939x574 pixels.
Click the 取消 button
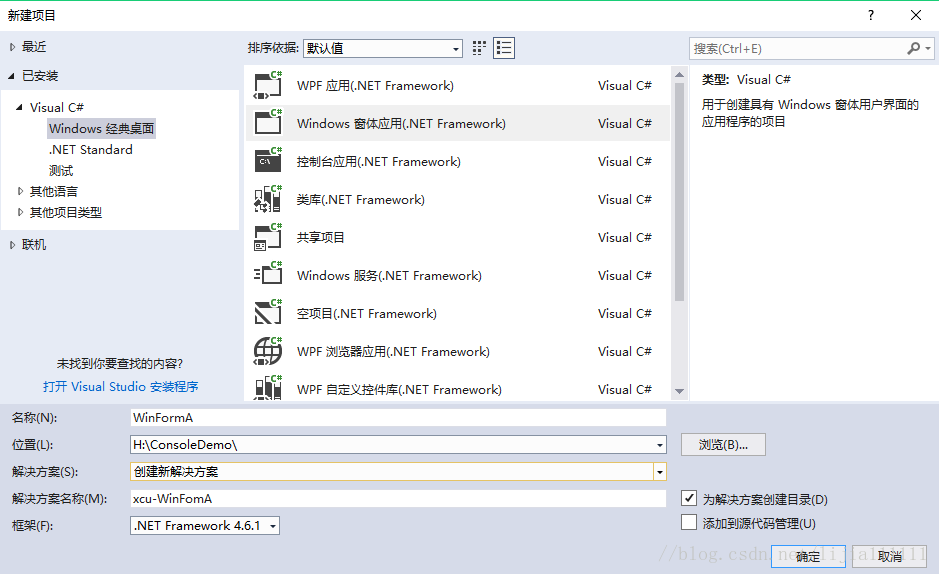tap(889, 556)
